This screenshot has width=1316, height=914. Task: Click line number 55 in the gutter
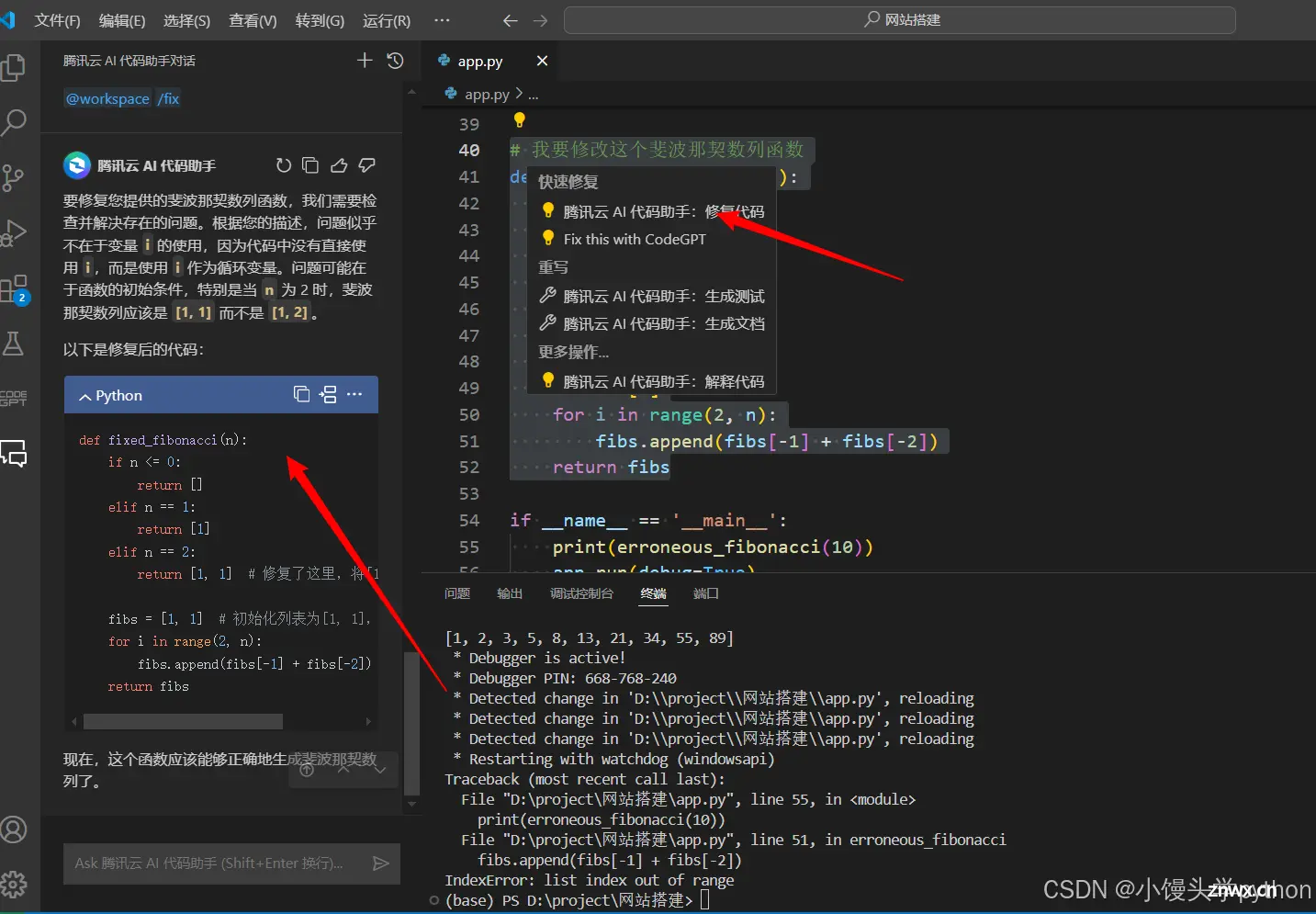(468, 547)
